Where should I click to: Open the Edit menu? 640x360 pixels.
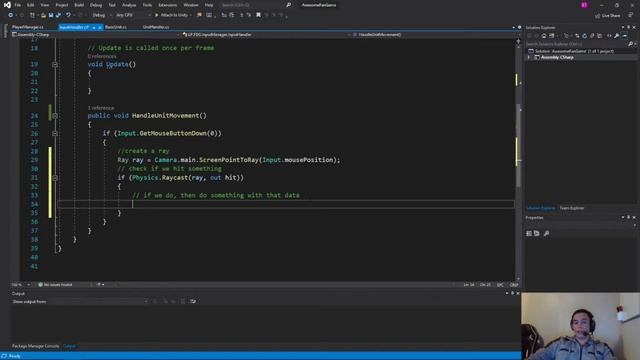point(31,5)
